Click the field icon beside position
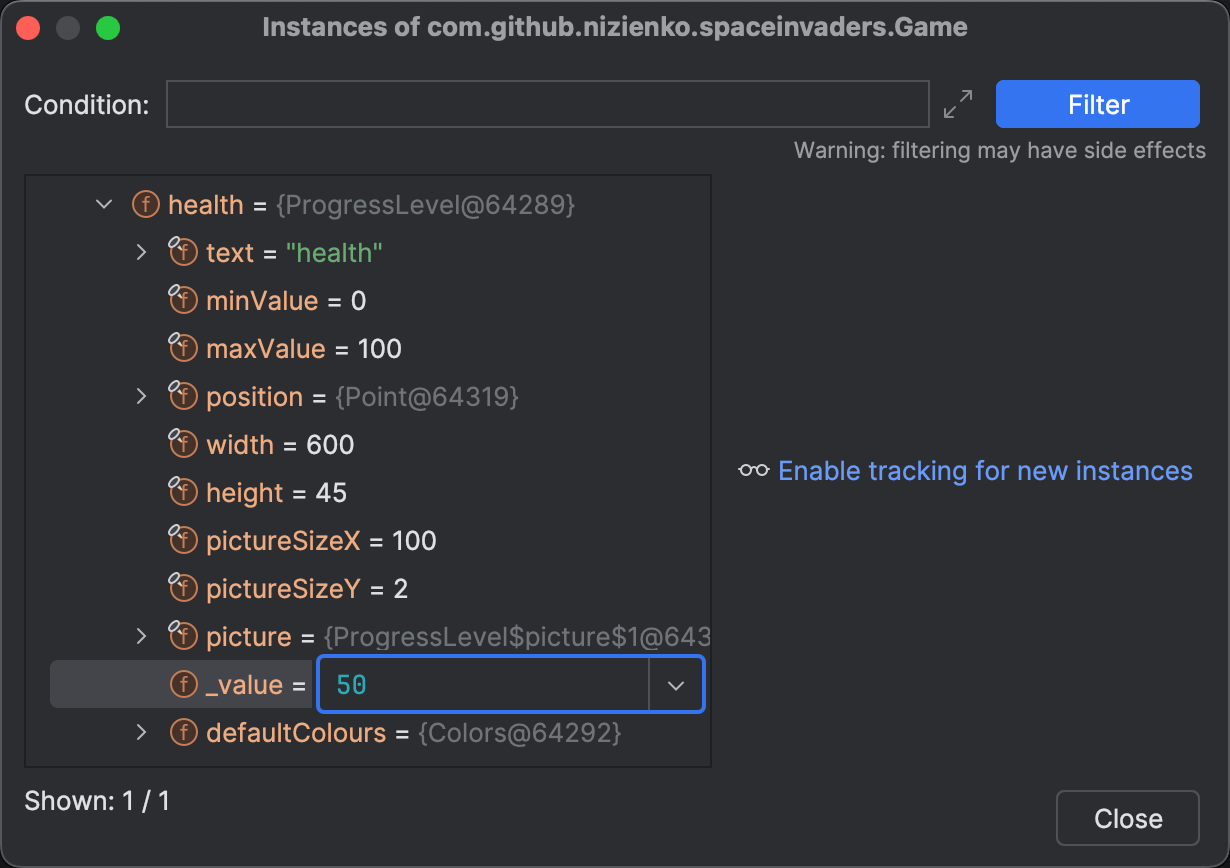Viewport: 1230px width, 868px height. [x=183, y=397]
